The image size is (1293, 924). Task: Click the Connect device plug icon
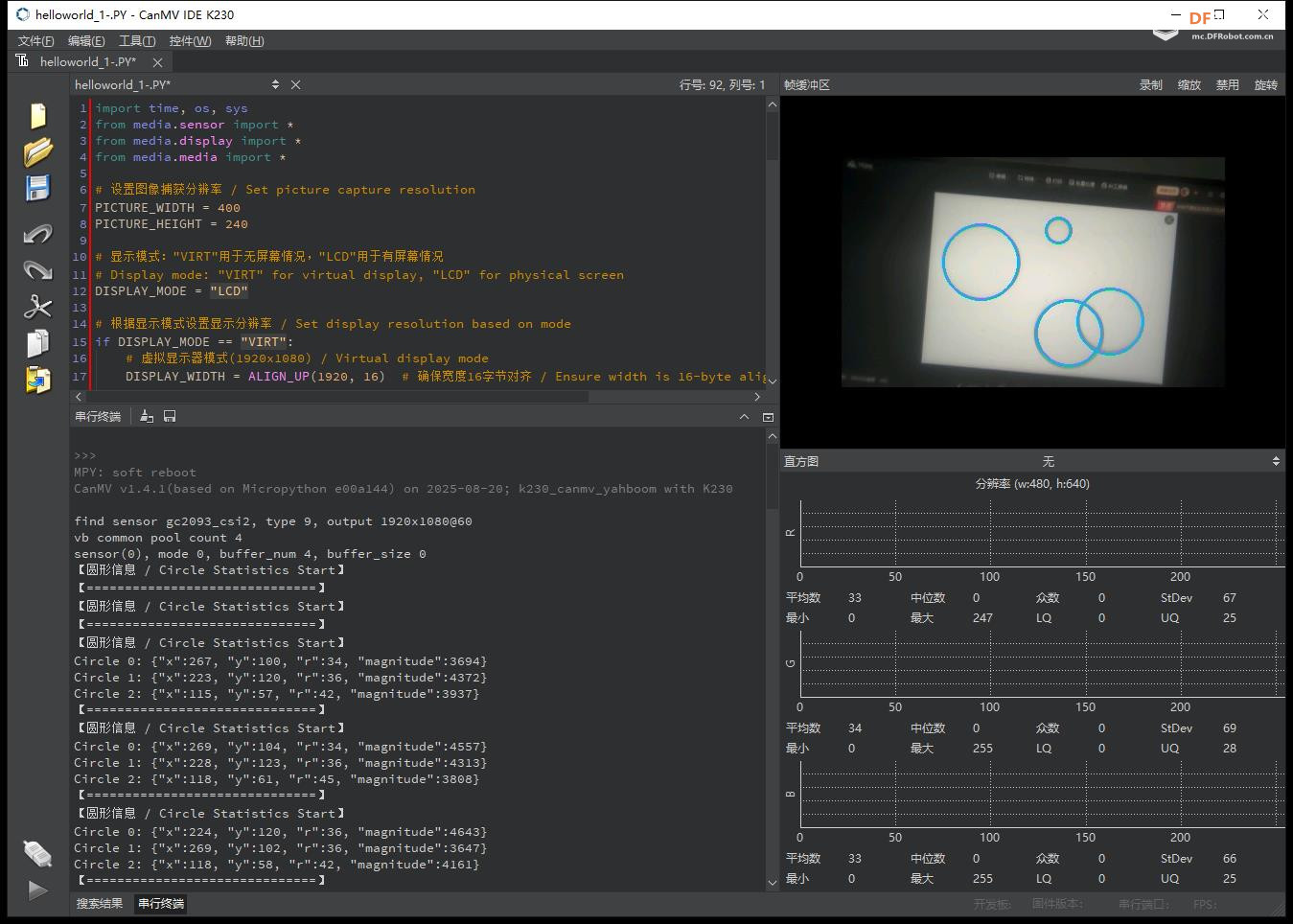pos(37,852)
